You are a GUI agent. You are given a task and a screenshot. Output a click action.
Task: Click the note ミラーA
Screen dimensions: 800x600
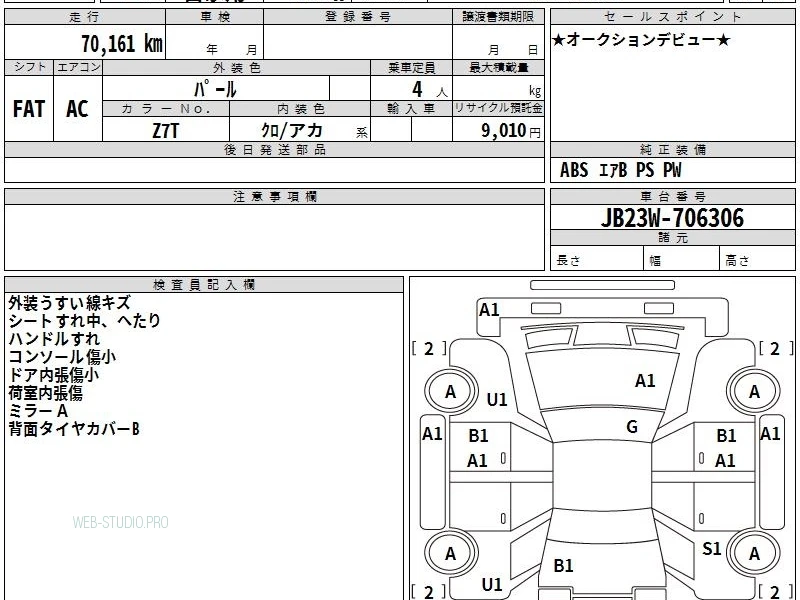pyautogui.click(x=38, y=411)
